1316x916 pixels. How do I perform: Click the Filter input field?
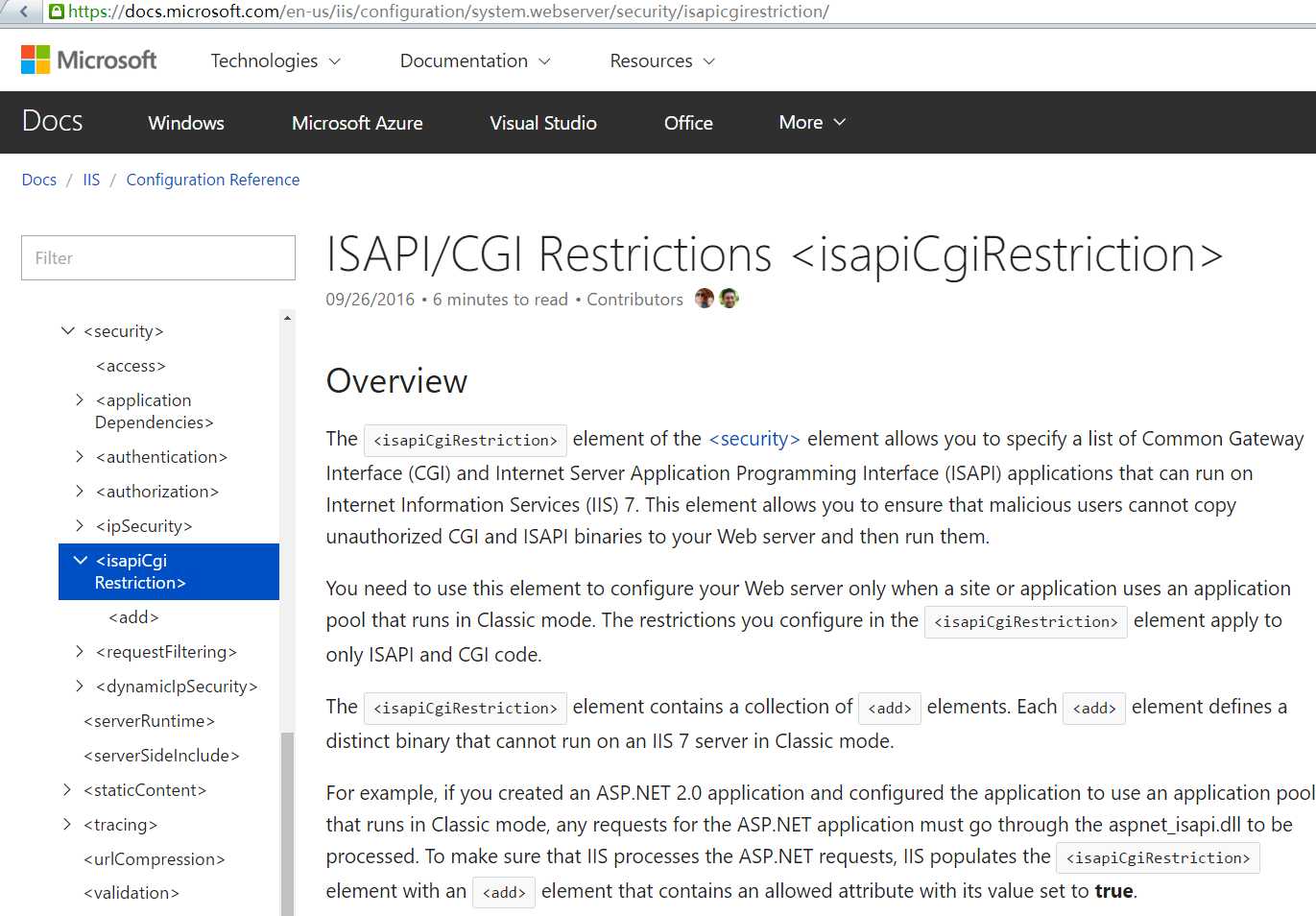[x=158, y=258]
